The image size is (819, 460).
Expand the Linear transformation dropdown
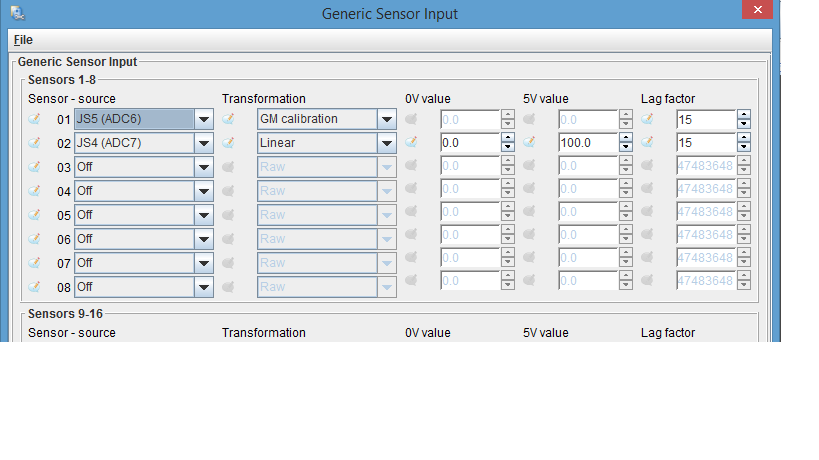click(x=387, y=143)
